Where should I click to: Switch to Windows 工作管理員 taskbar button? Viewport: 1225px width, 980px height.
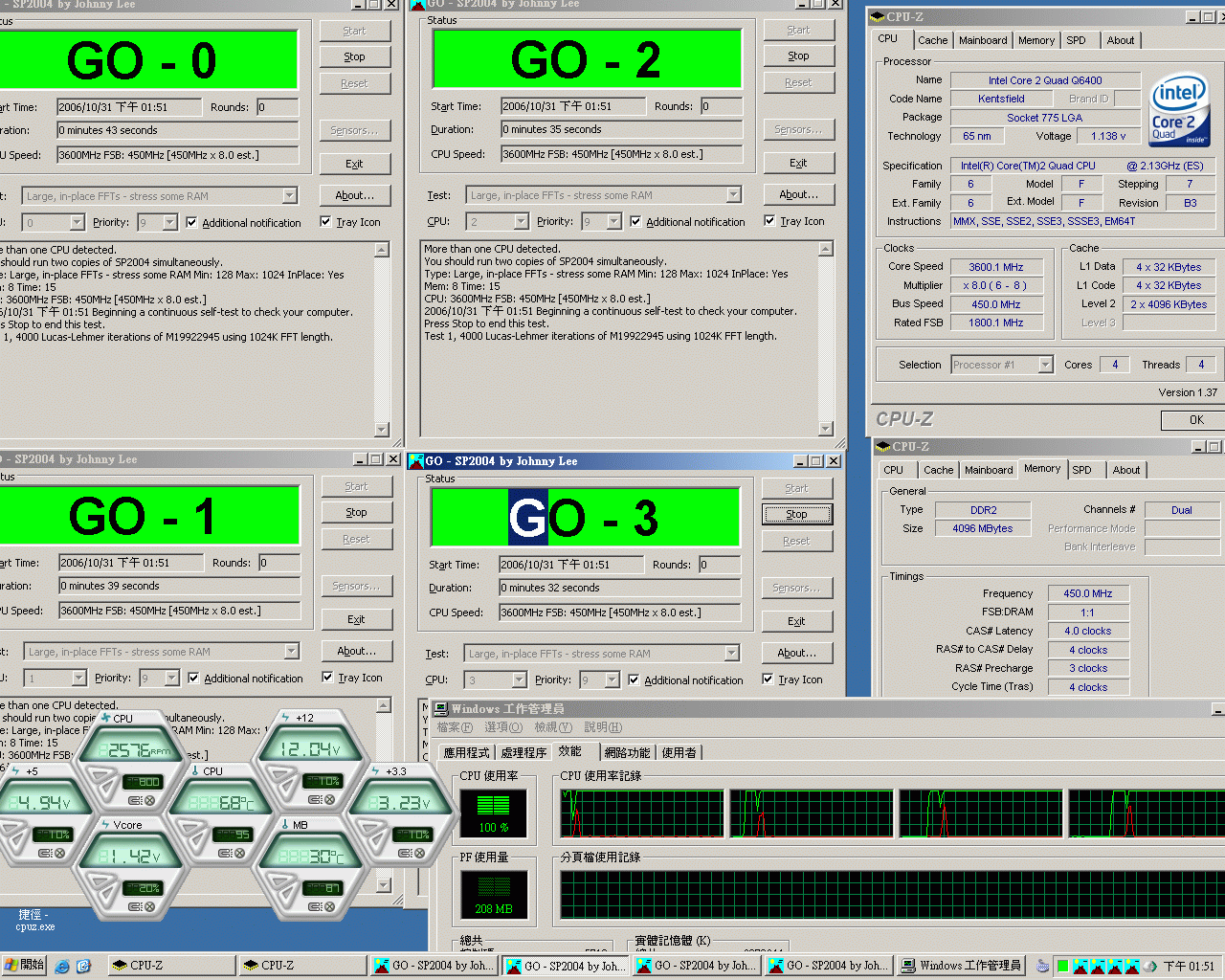tap(963, 966)
